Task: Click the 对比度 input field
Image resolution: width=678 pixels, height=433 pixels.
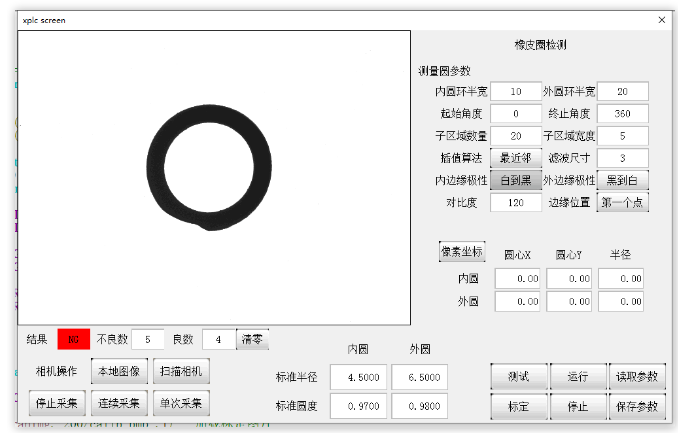Action: [516, 202]
